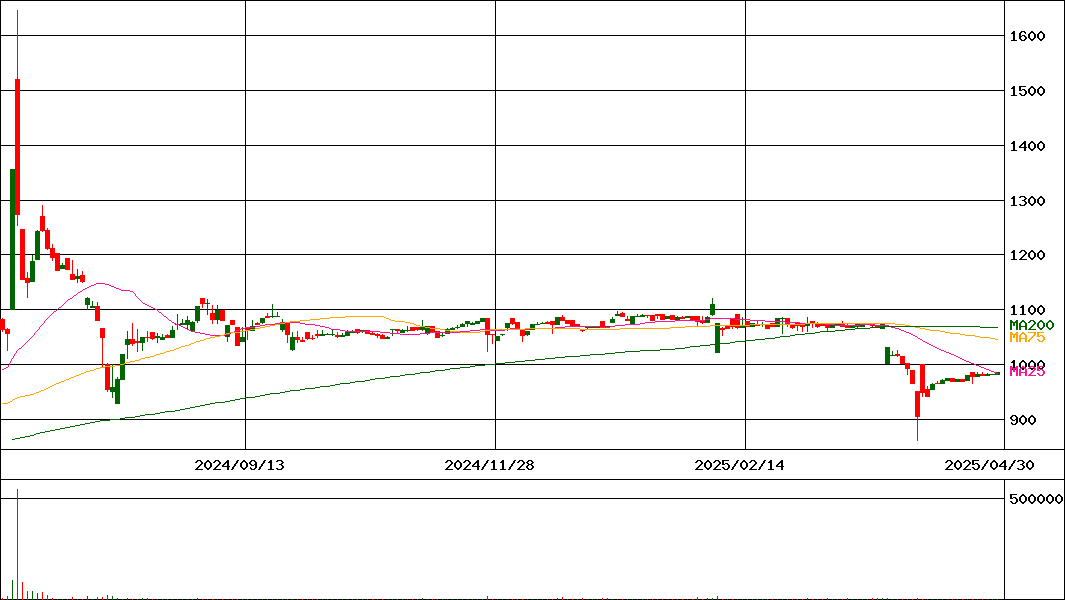The width and height of the screenshot is (1065, 600).
Task: Click the MA25 legend label
Action: 1027,371
